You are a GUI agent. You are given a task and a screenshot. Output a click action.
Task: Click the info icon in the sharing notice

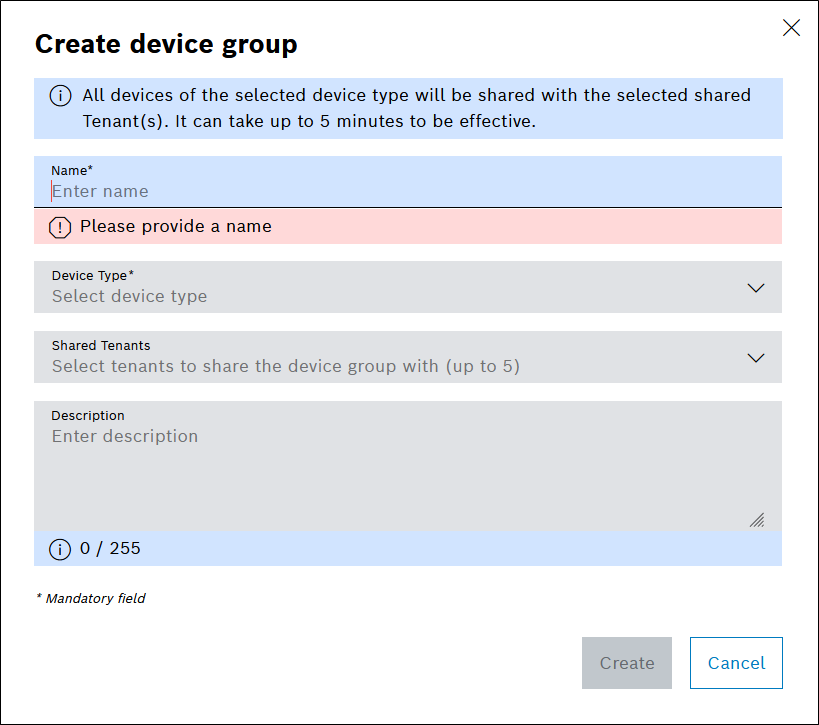coord(60,96)
